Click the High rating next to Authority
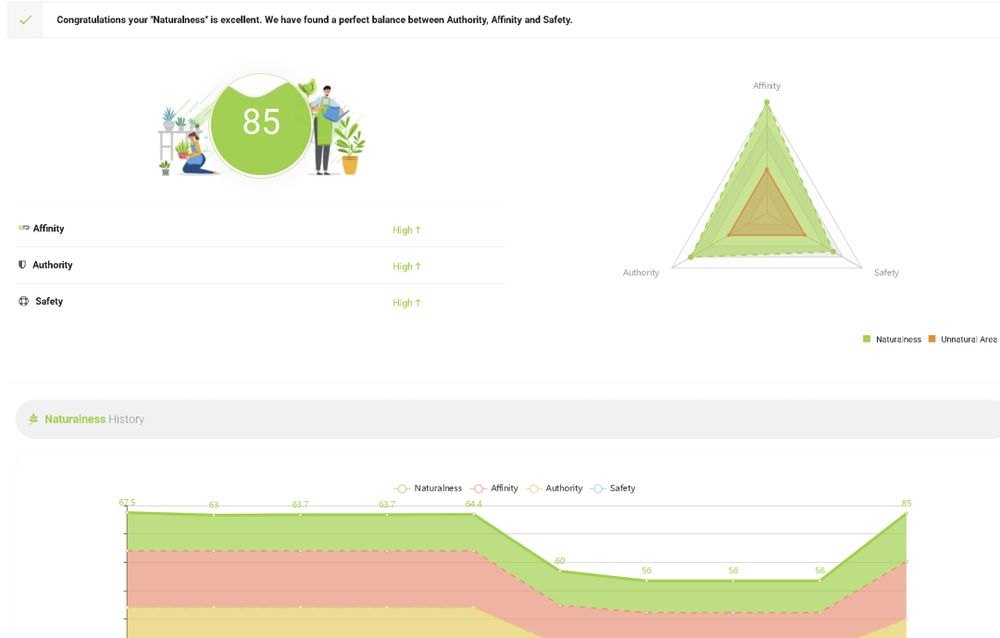 406,266
